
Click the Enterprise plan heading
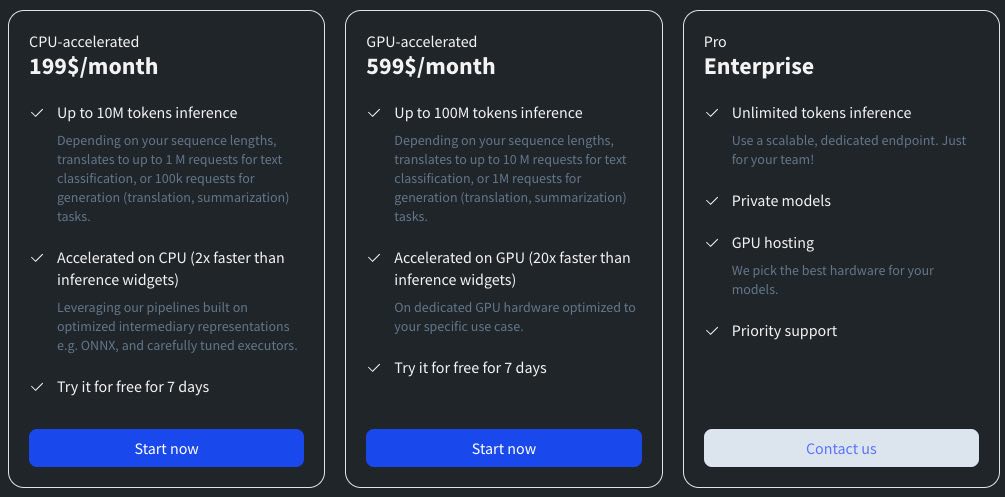[758, 67]
